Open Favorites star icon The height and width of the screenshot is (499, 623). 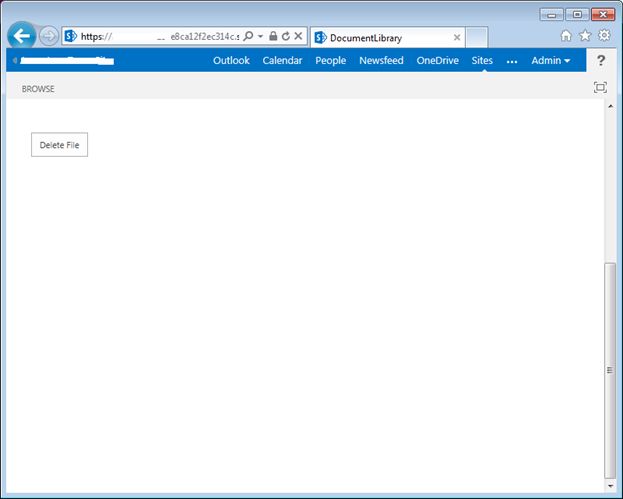pos(585,36)
